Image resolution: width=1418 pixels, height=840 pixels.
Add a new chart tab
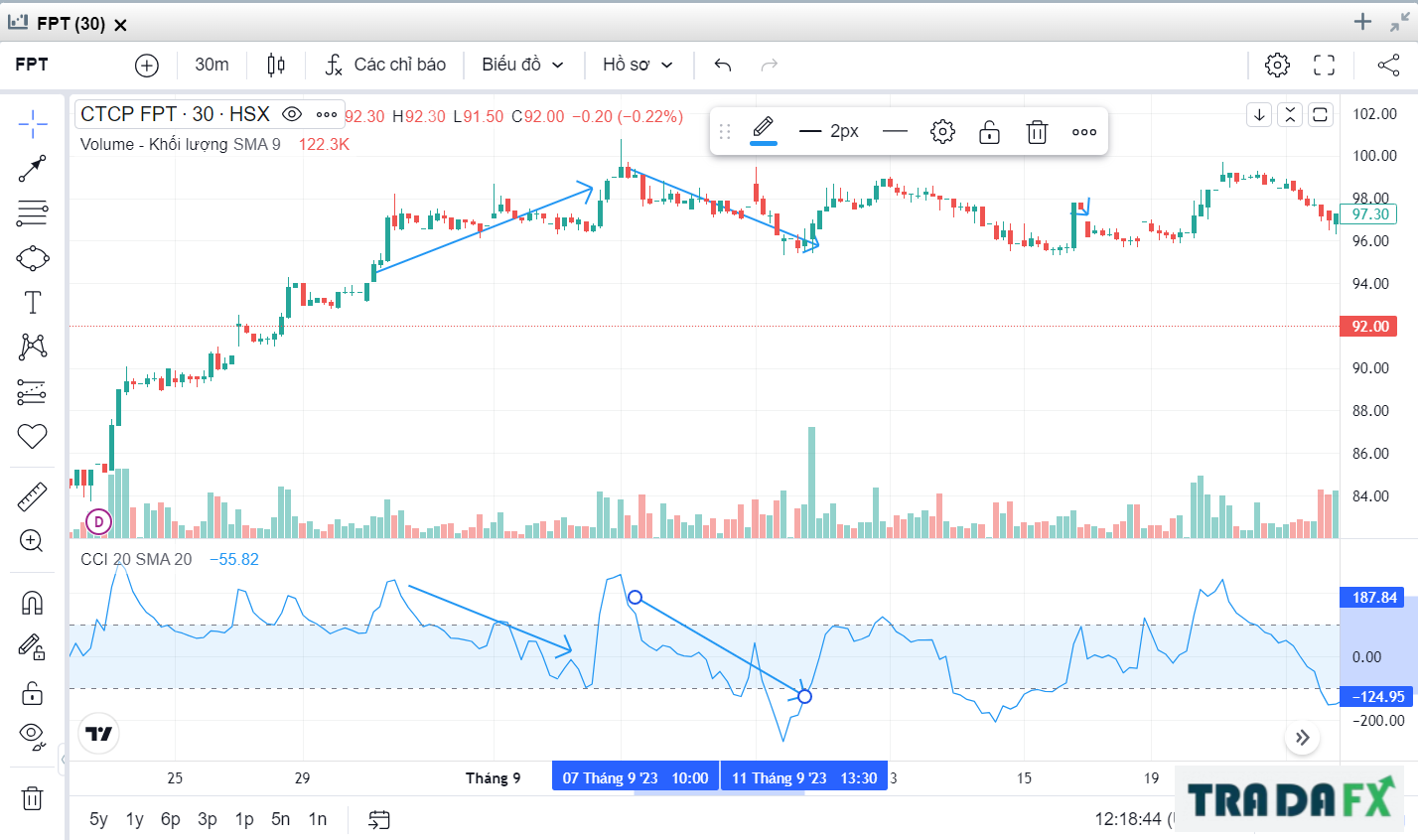coord(1362,22)
